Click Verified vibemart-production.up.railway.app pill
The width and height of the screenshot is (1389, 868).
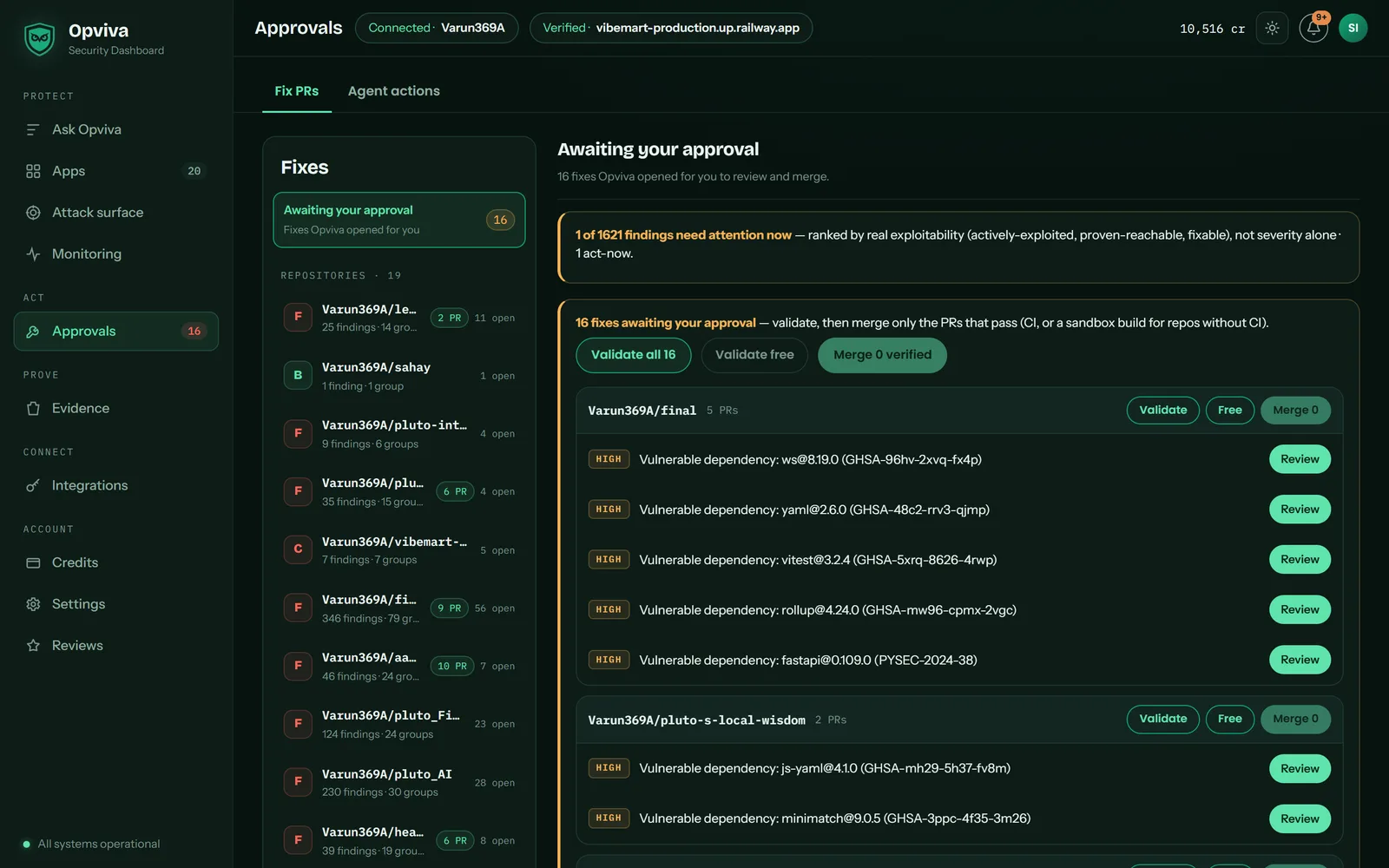671,28
